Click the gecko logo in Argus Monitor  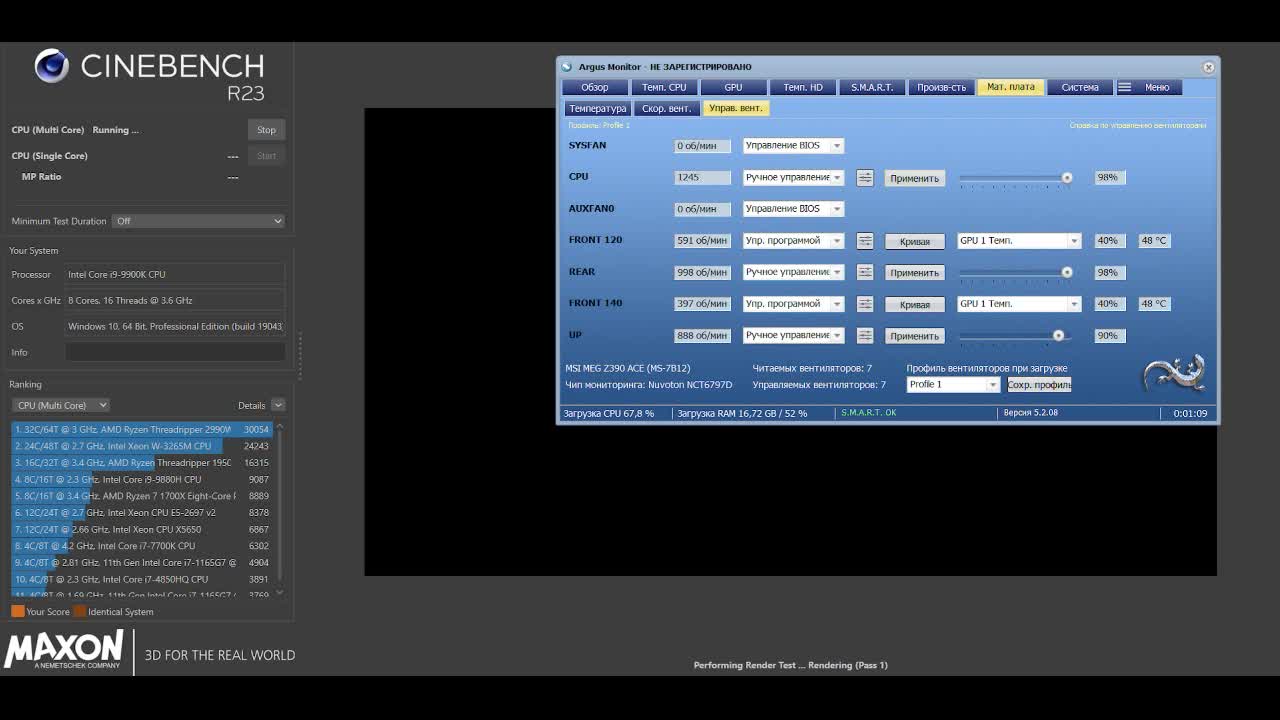(x=1175, y=373)
